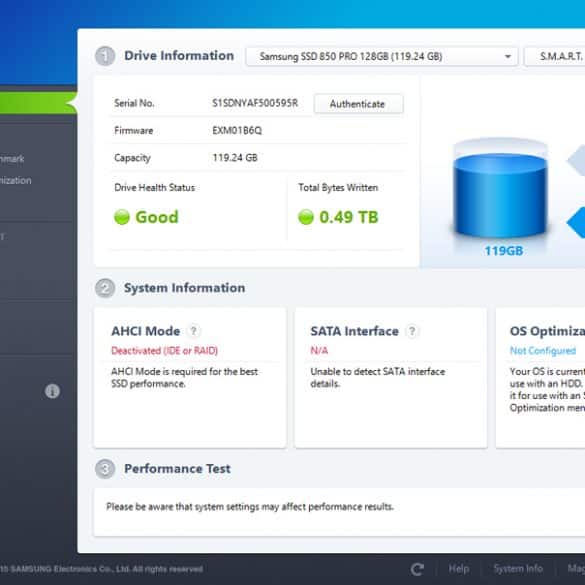Click the 119GB label under cylinder
Image resolution: width=585 pixels, height=585 pixels.
(503, 251)
